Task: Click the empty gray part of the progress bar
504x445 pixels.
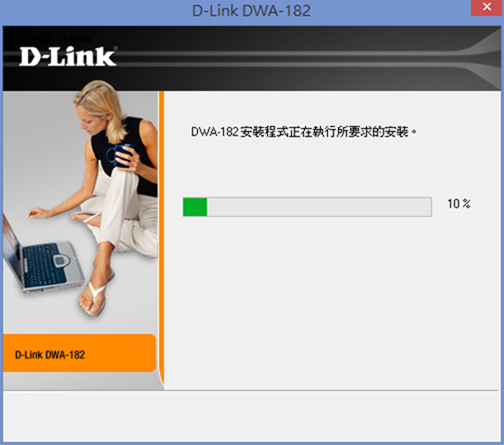Action: click(x=319, y=207)
